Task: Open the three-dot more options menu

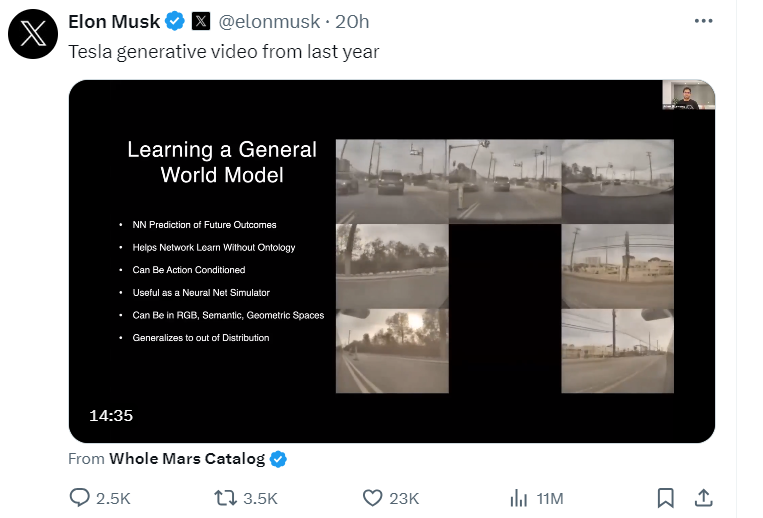Action: 704,21
